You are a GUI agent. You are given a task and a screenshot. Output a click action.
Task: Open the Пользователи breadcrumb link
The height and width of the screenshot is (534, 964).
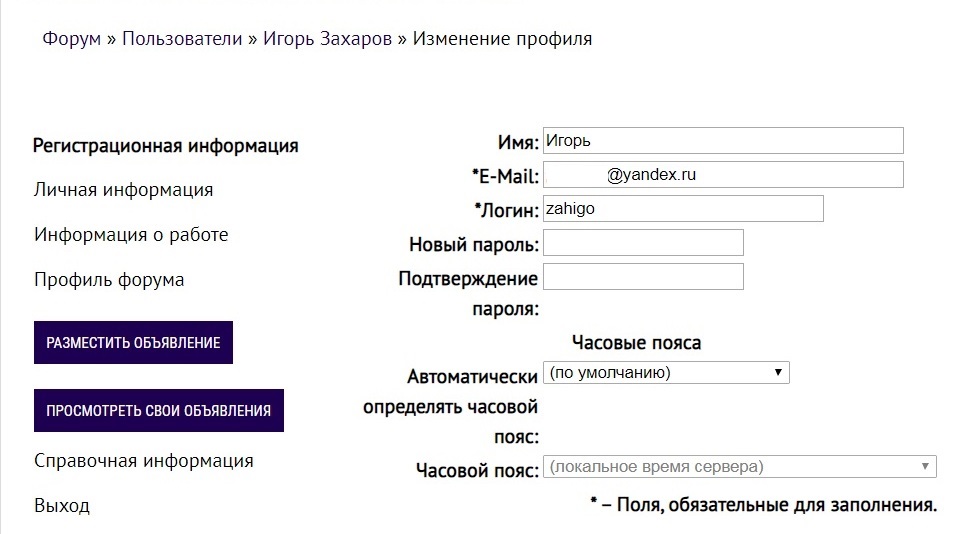pos(182,39)
